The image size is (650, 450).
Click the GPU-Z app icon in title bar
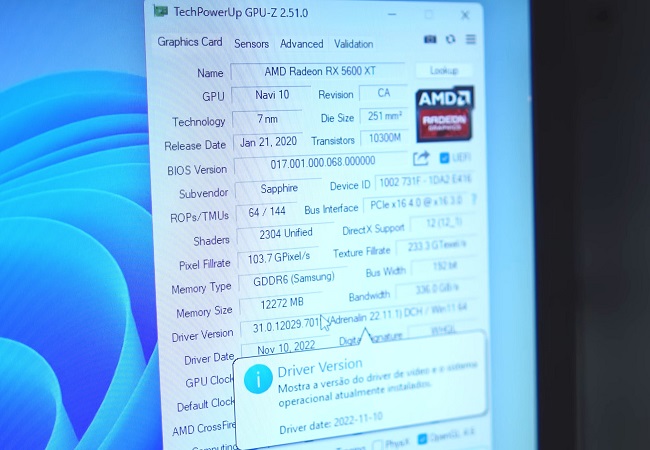pos(160,11)
